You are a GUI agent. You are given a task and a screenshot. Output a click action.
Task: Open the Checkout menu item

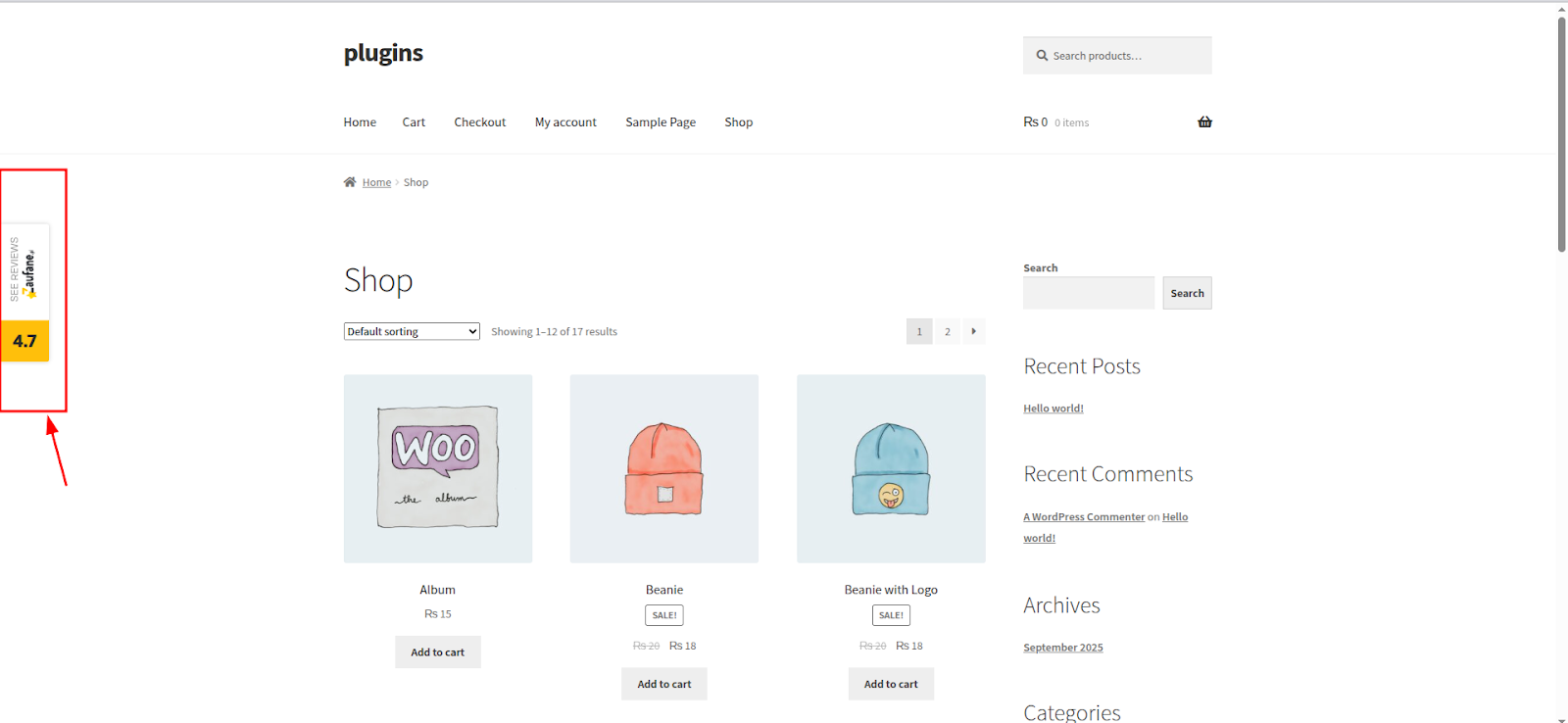(x=479, y=122)
